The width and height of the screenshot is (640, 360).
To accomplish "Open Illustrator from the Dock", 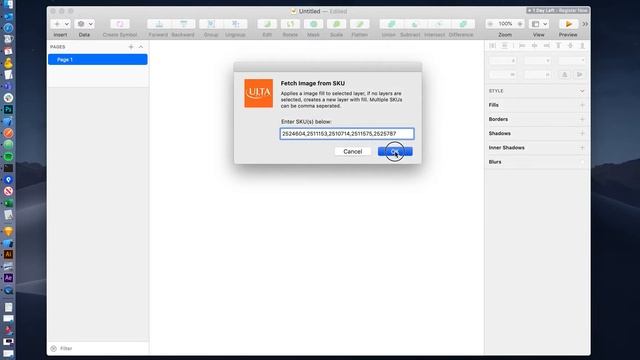I will 8,254.
